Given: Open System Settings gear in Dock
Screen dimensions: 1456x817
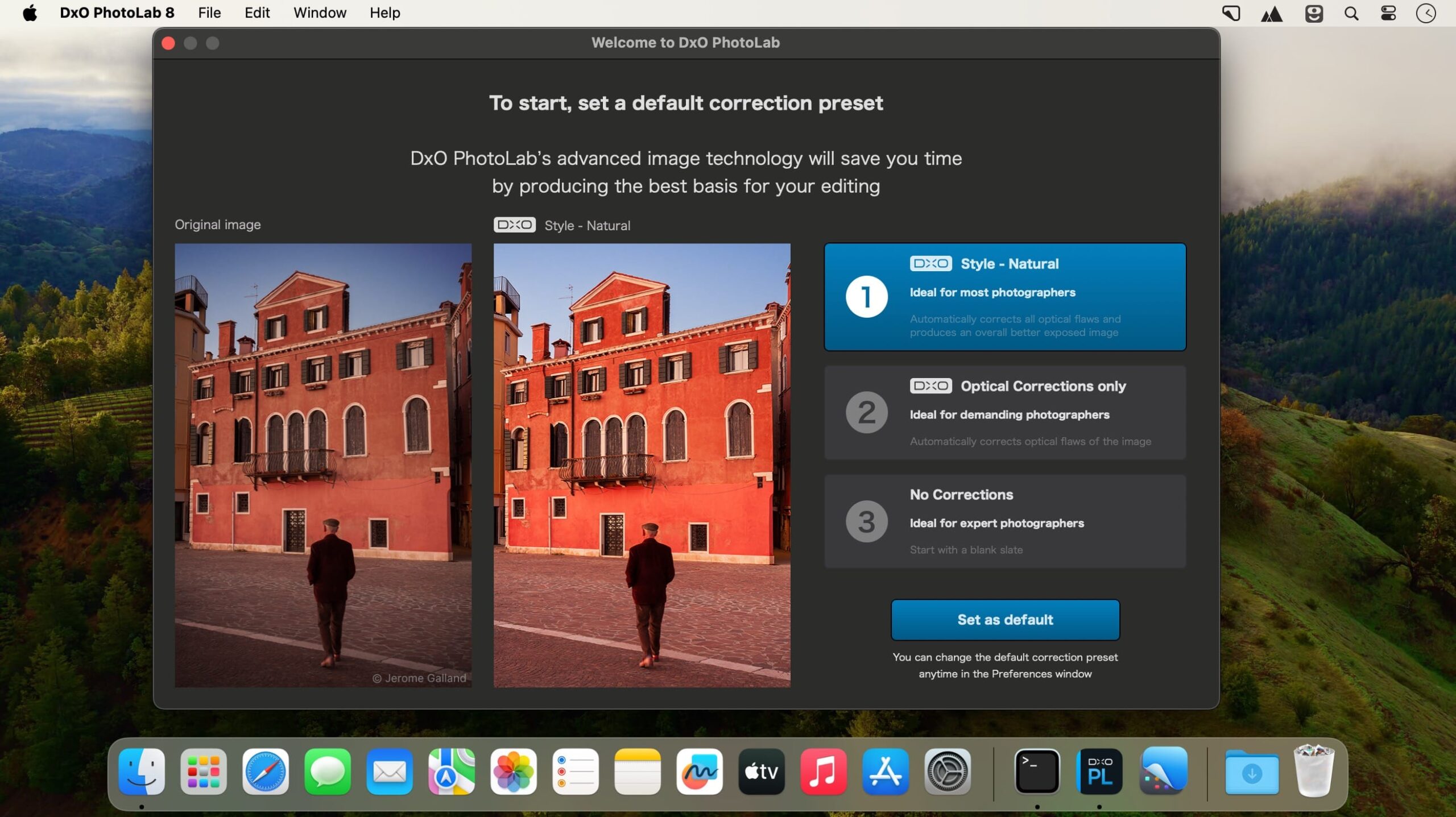Looking at the screenshot, I should tap(948, 772).
